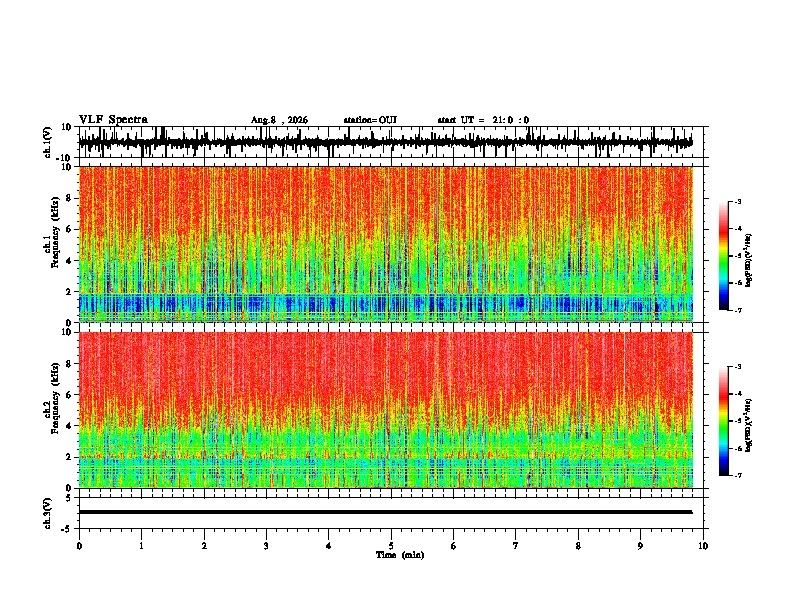
Task: Click the black ch.3 signal line
Action: coord(386,512)
